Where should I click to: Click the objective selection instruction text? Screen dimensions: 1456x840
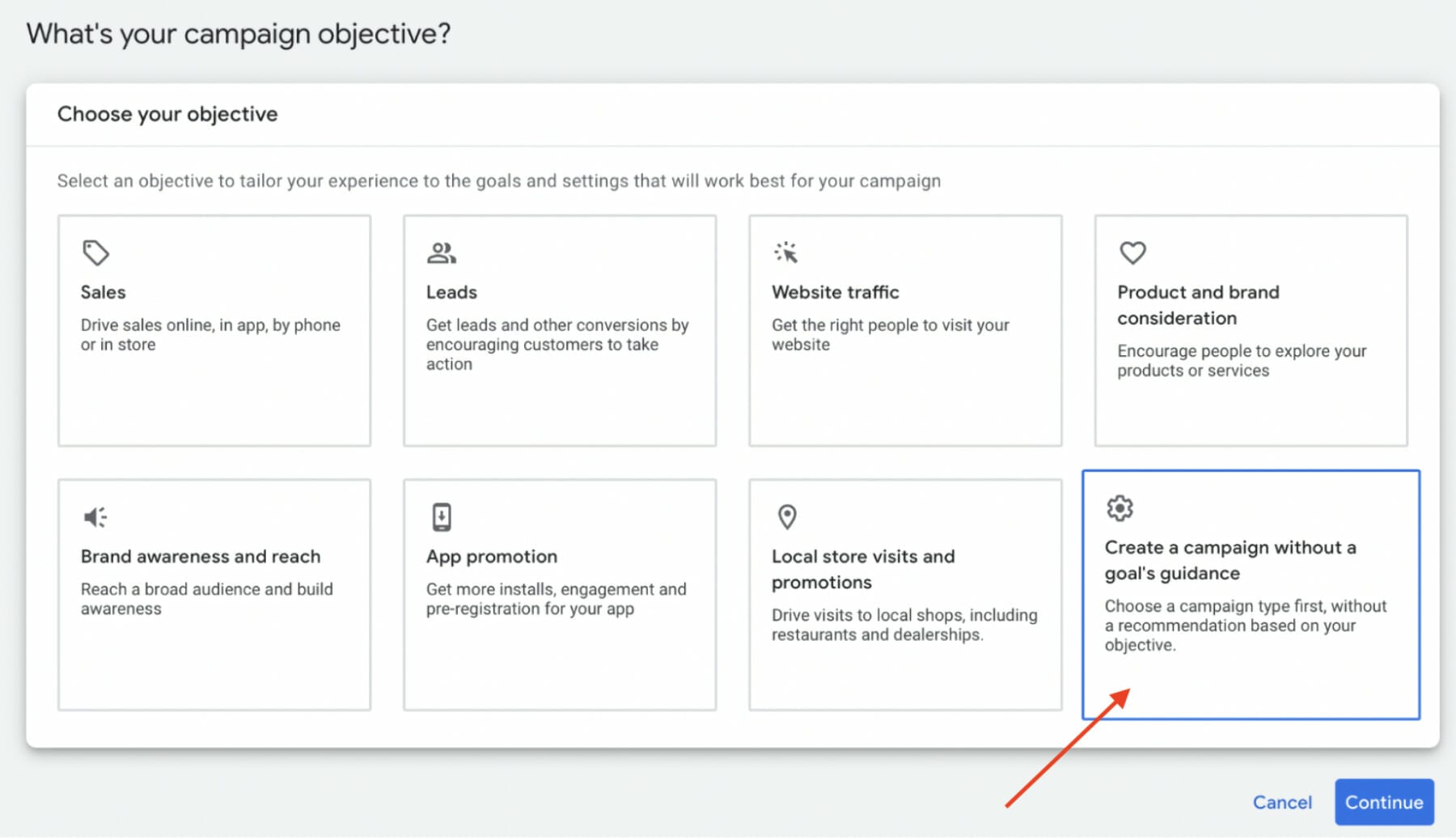(498, 180)
